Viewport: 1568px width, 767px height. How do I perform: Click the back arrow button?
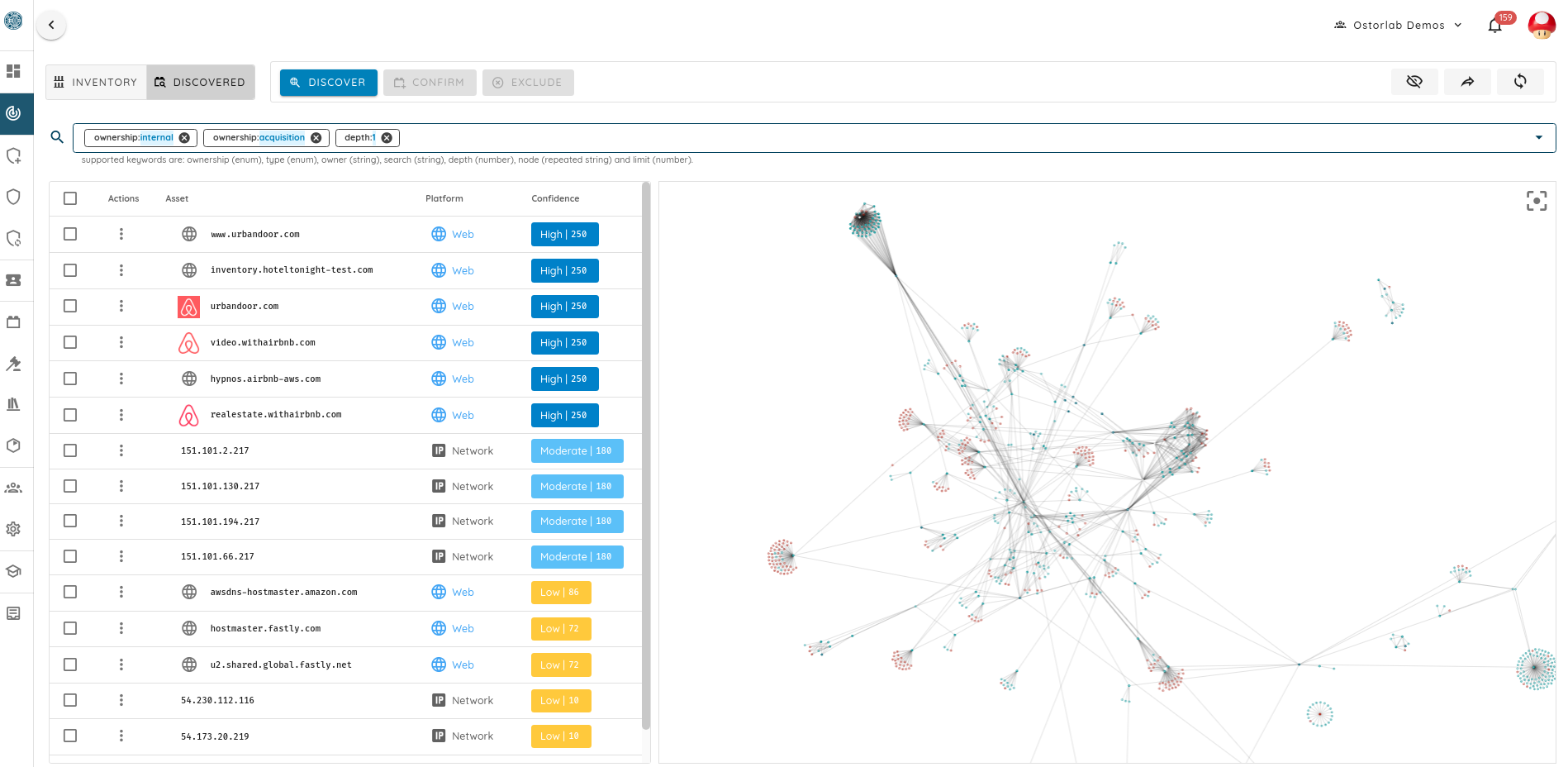tap(51, 25)
